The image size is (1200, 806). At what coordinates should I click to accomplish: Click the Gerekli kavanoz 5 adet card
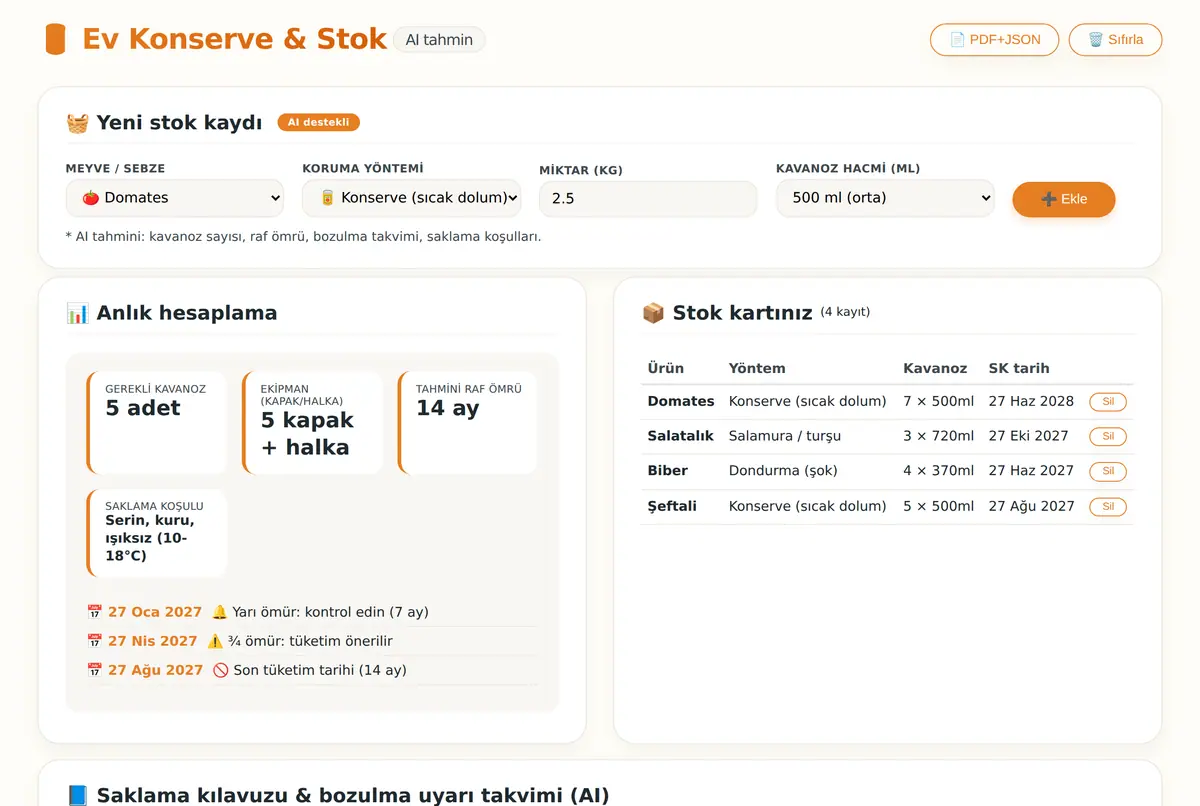(156, 423)
